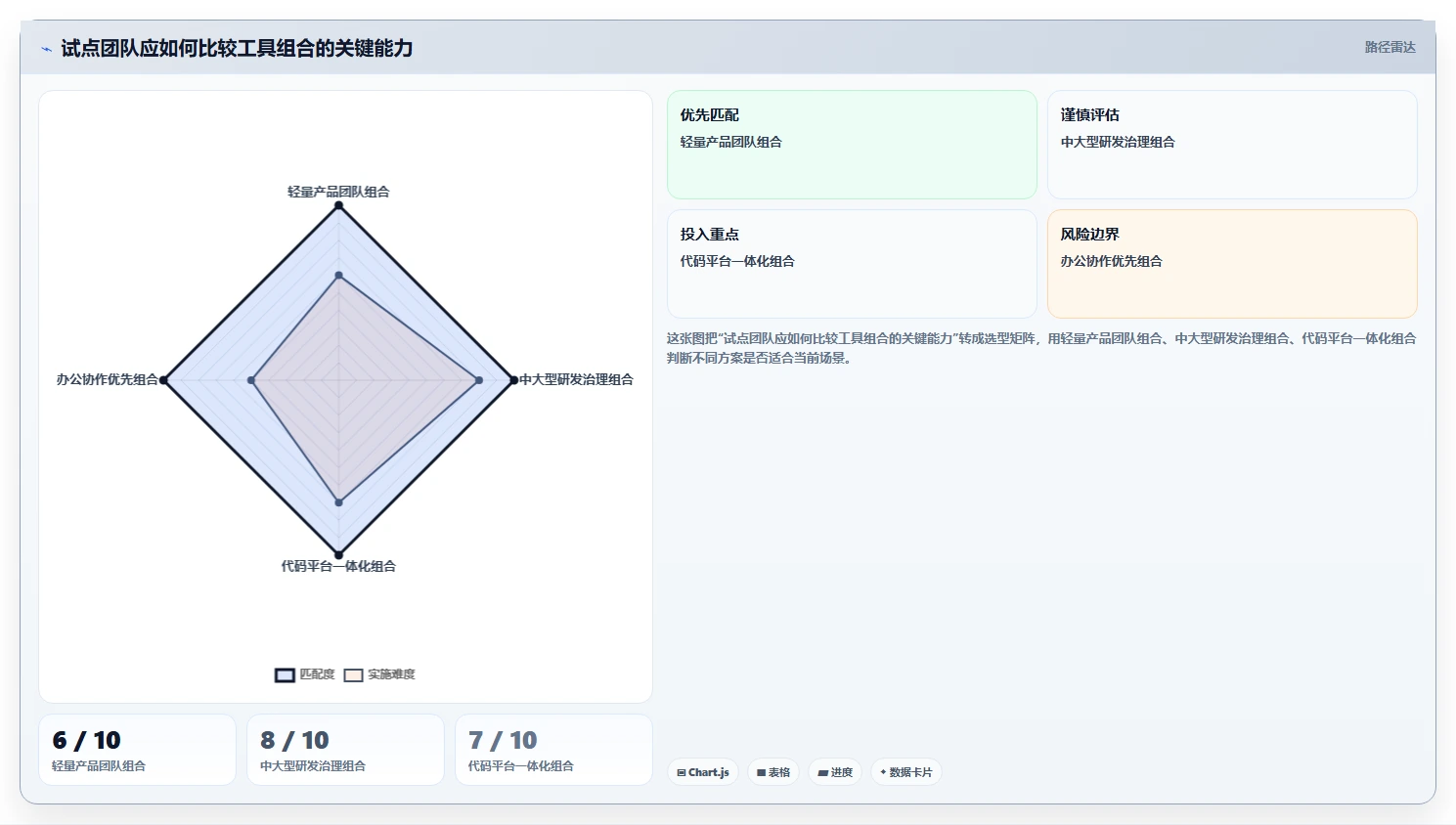Toggle the 匹配度 dataset in the chart legend
Viewport: 1456px width, 825px height.
pos(305,674)
